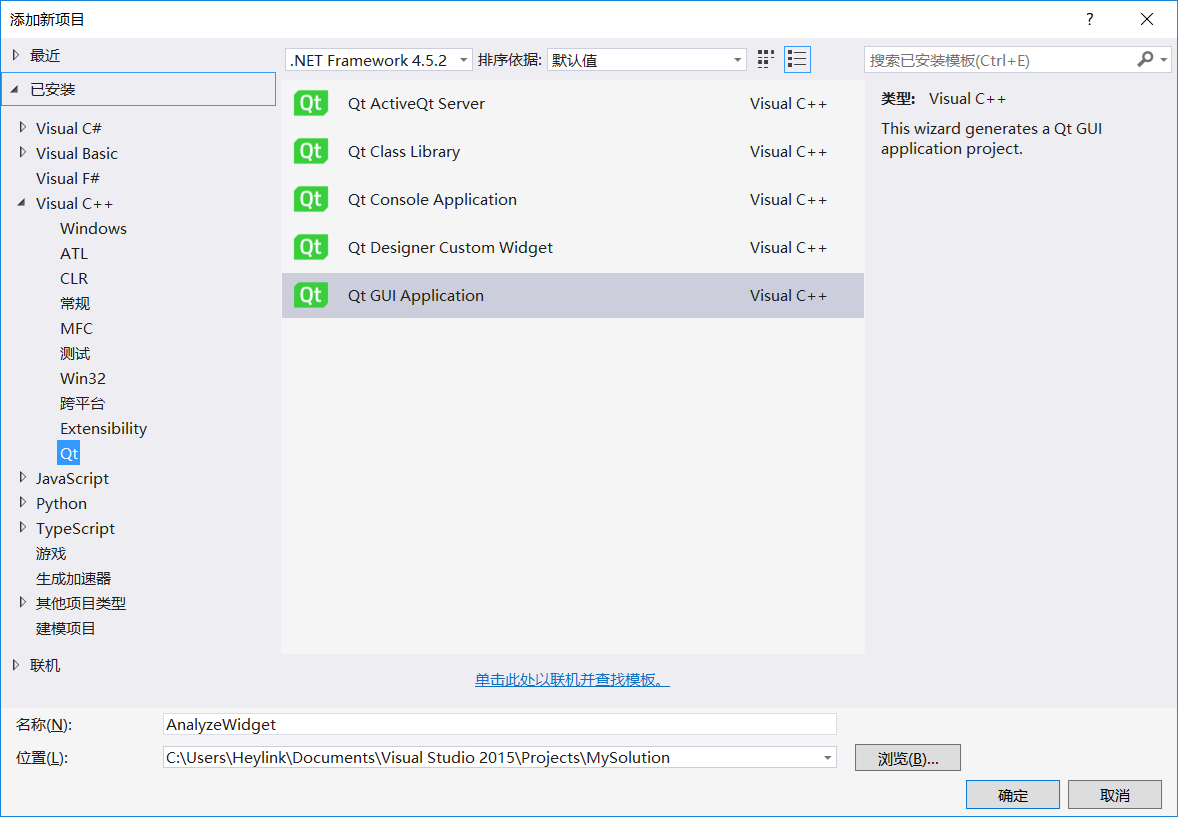
Task: Click the Qt Console Application template icon
Action: 311,199
